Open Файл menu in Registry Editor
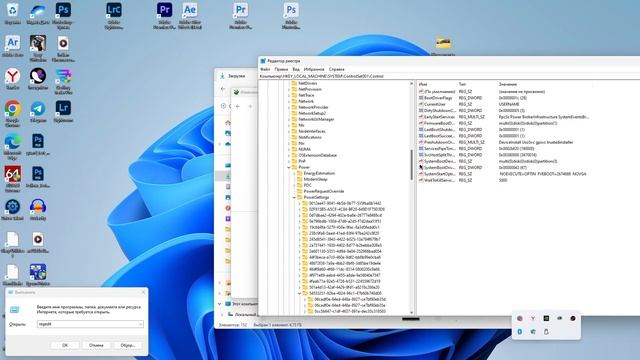640x360 pixels. pyautogui.click(x=265, y=69)
